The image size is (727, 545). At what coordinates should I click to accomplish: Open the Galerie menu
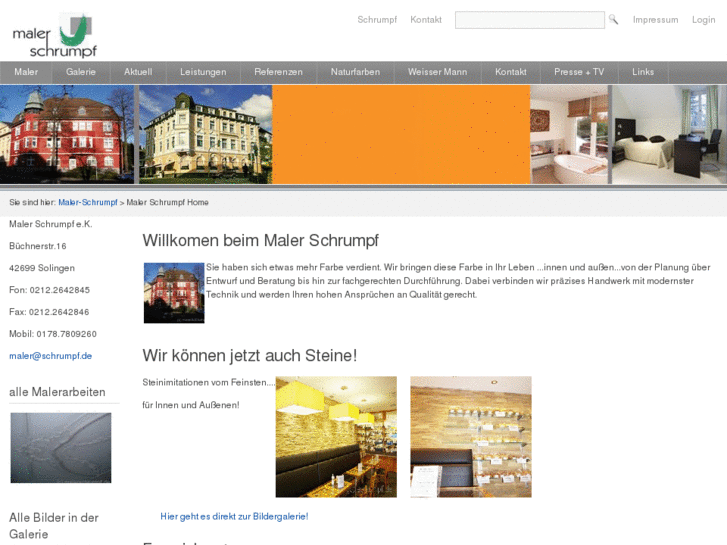pos(81,72)
